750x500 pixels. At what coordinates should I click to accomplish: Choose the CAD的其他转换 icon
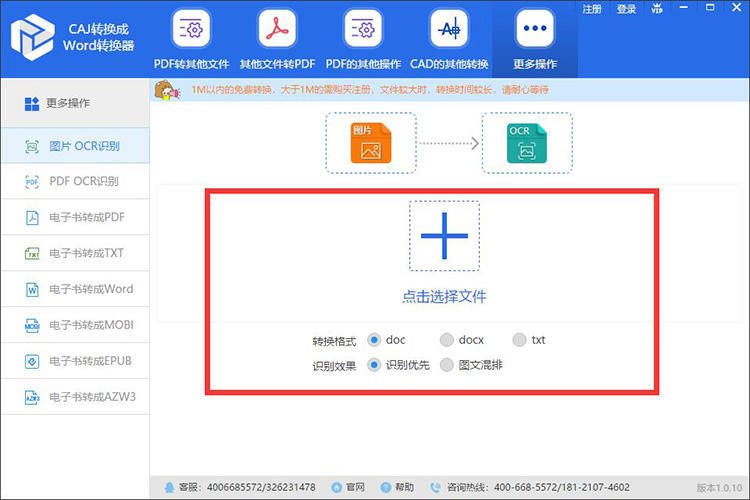(x=449, y=29)
